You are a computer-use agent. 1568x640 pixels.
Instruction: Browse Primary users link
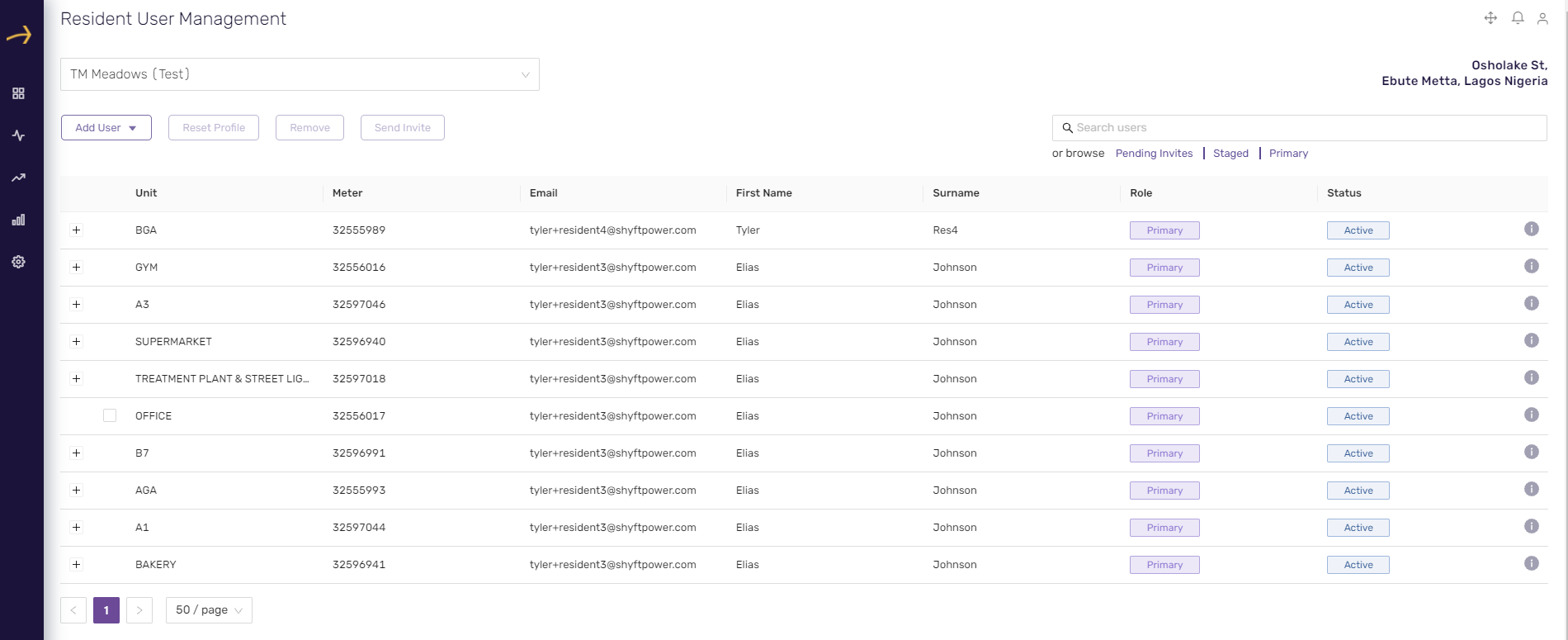(x=1288, y=154)
